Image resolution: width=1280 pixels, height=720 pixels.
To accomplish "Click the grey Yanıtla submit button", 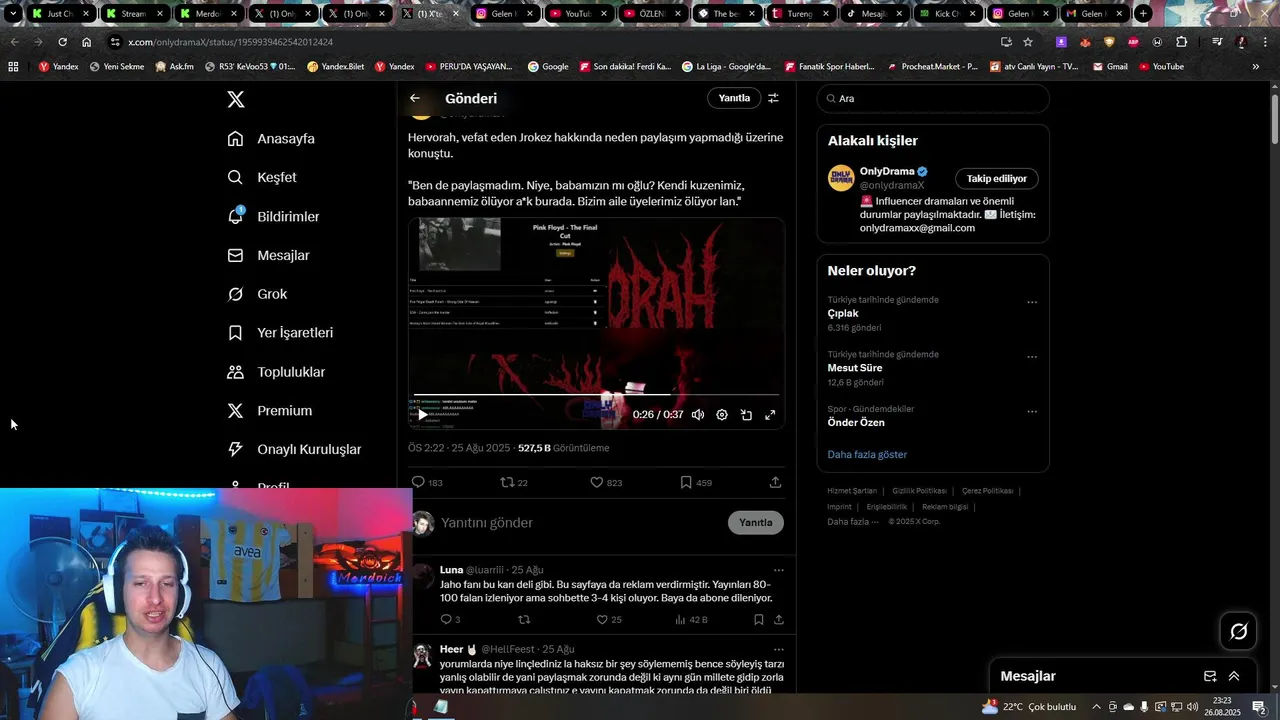I will point(756,523).
